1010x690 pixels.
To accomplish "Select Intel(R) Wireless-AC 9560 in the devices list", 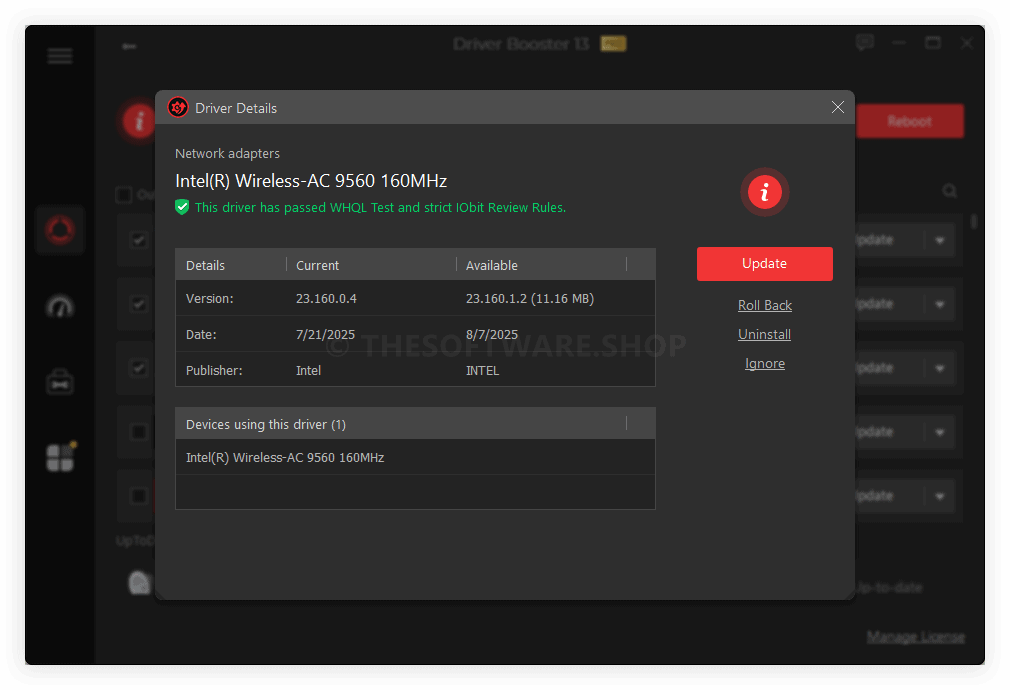I will coord(285,458).
